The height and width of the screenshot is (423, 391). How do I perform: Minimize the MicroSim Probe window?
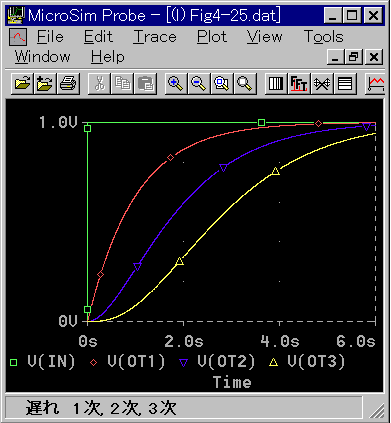(333, 15)
